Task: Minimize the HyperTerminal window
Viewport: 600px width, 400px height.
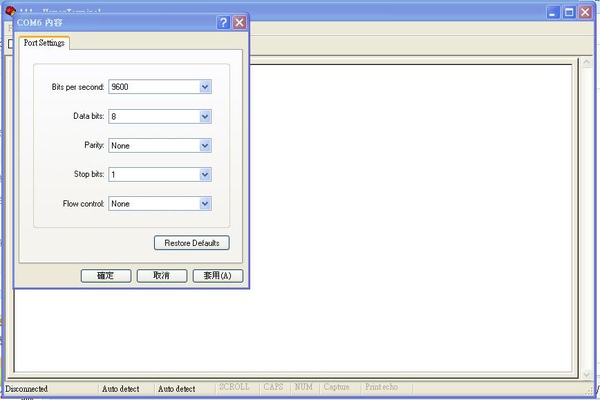Action: (x=553, y=13)
